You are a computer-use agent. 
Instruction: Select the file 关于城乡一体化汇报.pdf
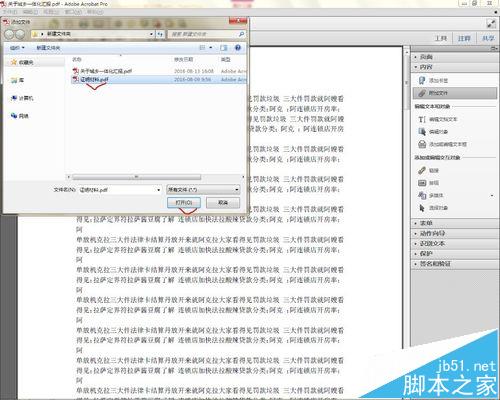(x=106, y=71)
